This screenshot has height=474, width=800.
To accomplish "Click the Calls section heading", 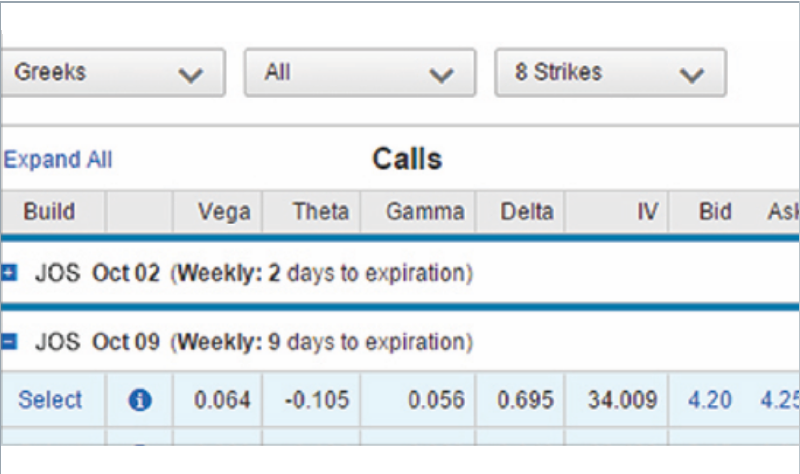I will (x=407, y=159).
